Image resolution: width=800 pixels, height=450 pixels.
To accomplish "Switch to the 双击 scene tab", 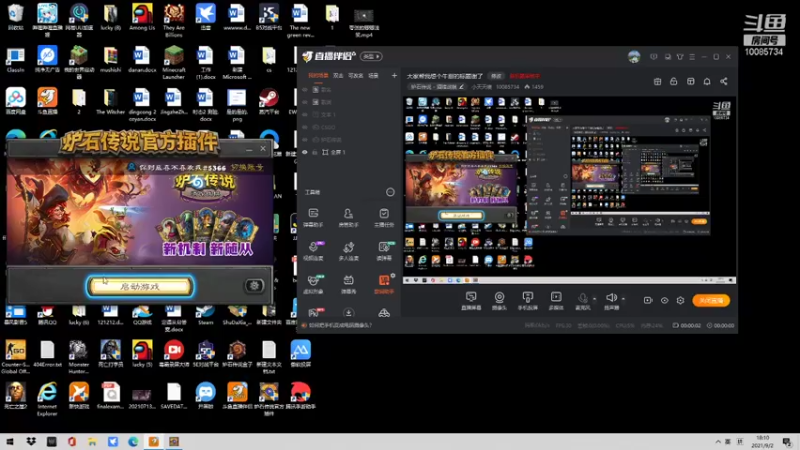I will click(x=338, y=76).
